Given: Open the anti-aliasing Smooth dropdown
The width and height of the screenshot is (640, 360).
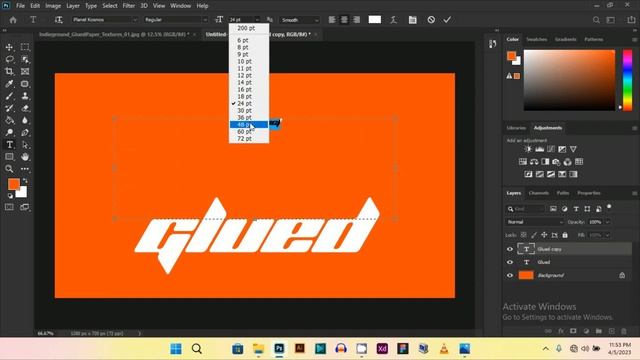Looking at the screenshot, I should (299, 20).
